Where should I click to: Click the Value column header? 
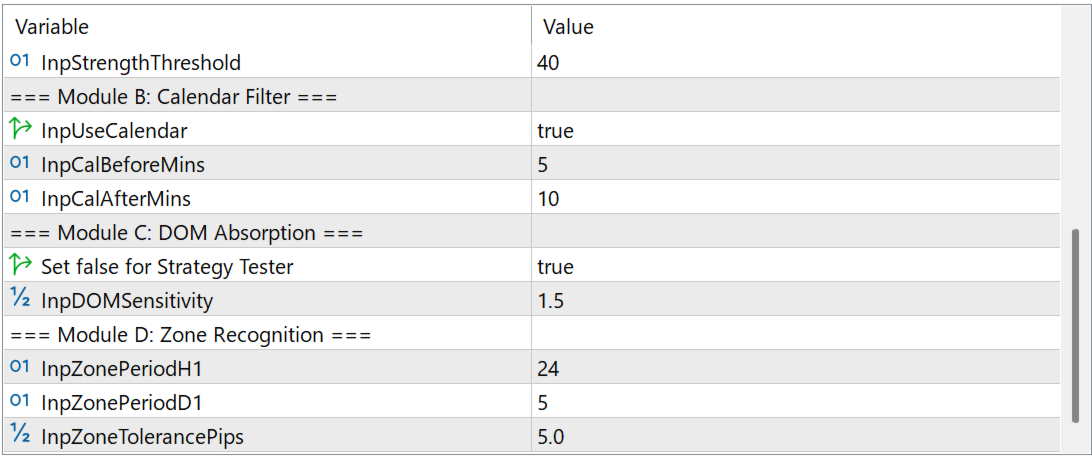[x=568, y=27]
